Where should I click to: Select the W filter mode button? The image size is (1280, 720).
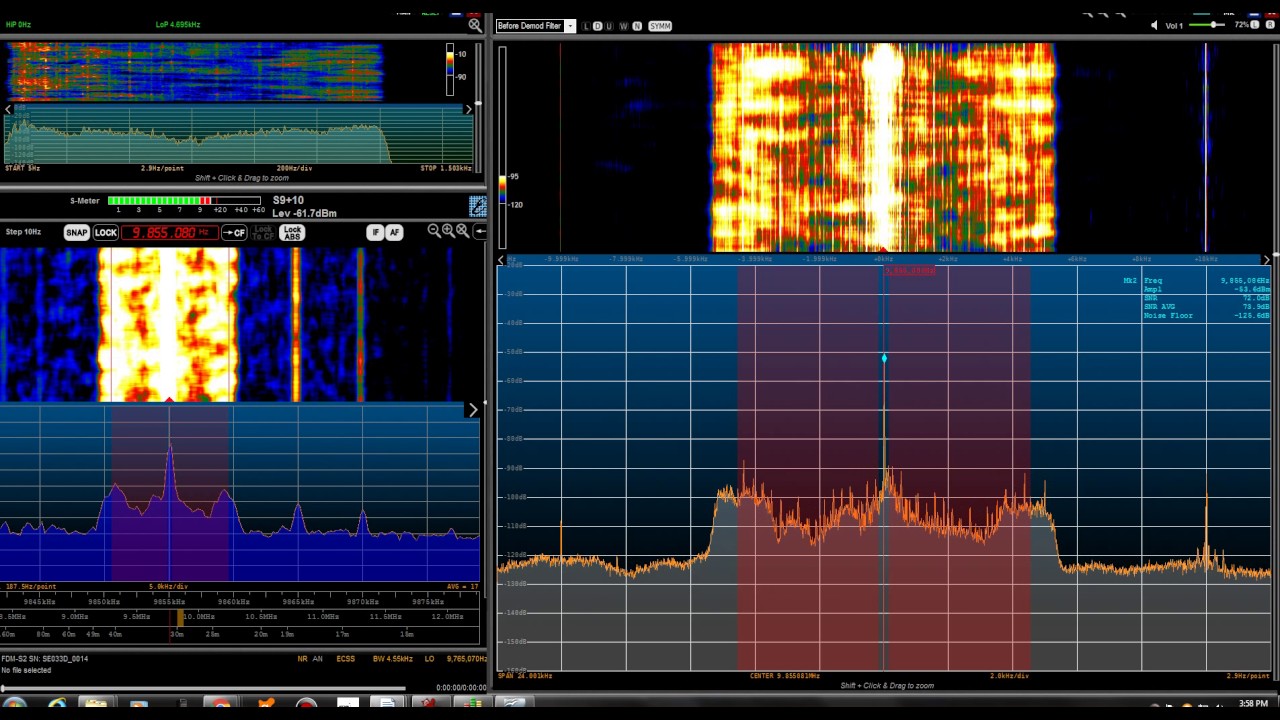pyautogui.click(x=623, y=26)
